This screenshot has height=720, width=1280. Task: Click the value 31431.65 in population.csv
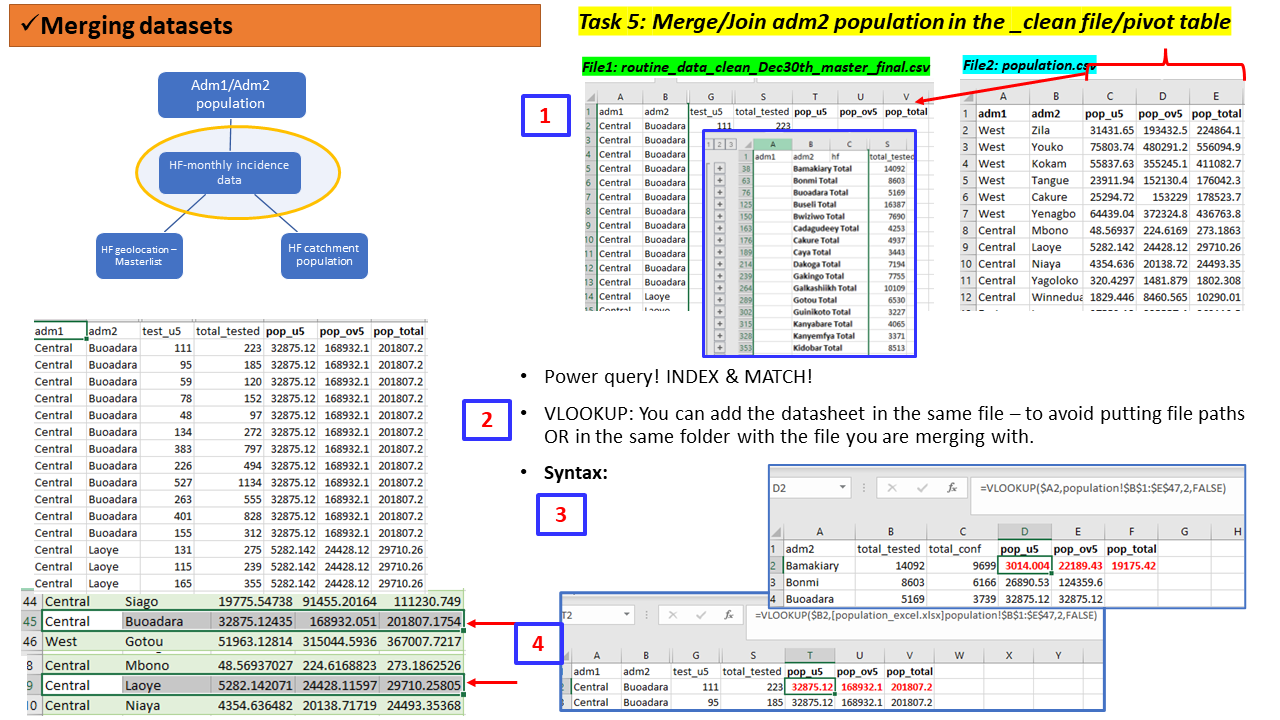[x=1111, y=130]
